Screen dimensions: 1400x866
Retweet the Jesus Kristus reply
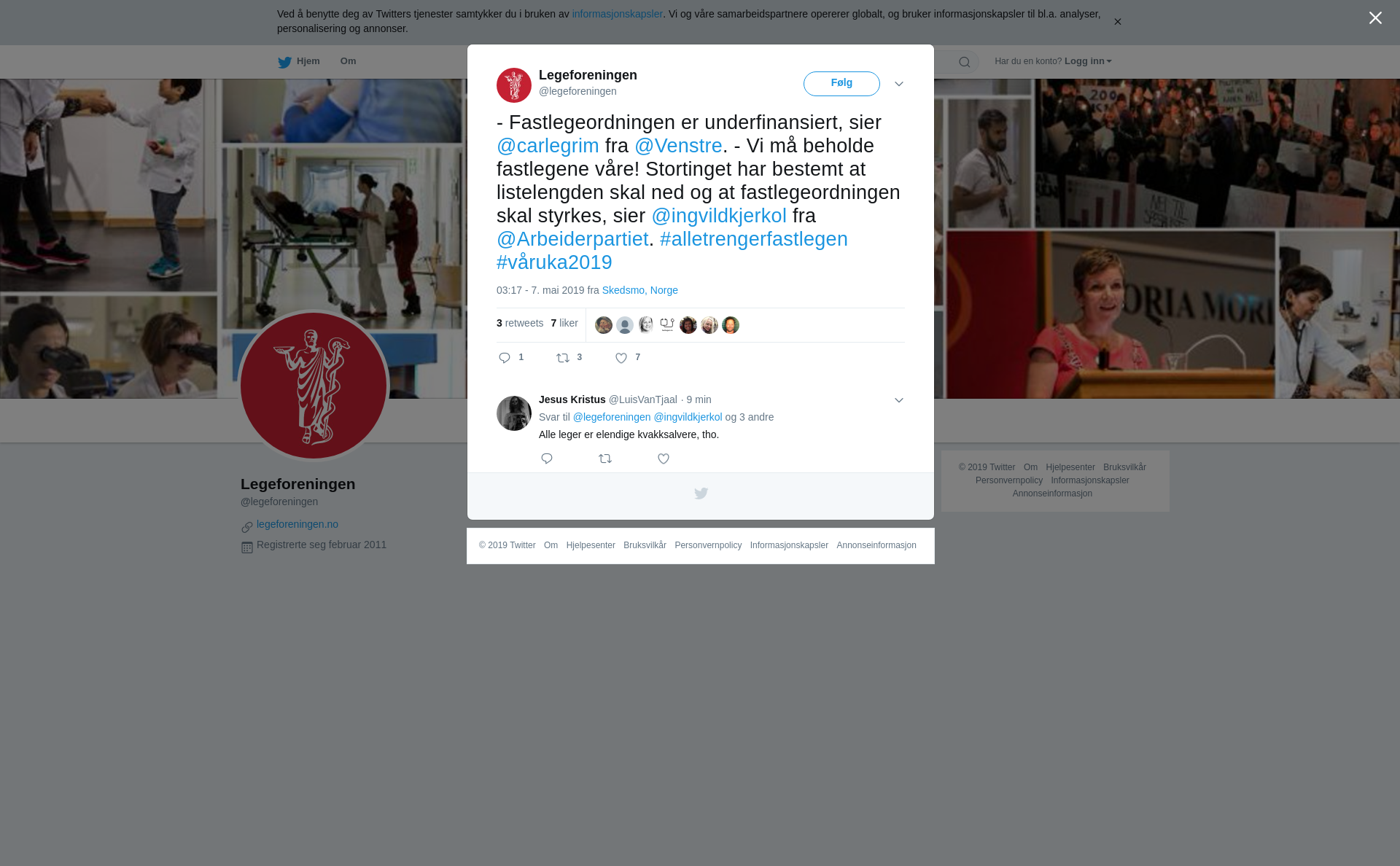[605, 459]
